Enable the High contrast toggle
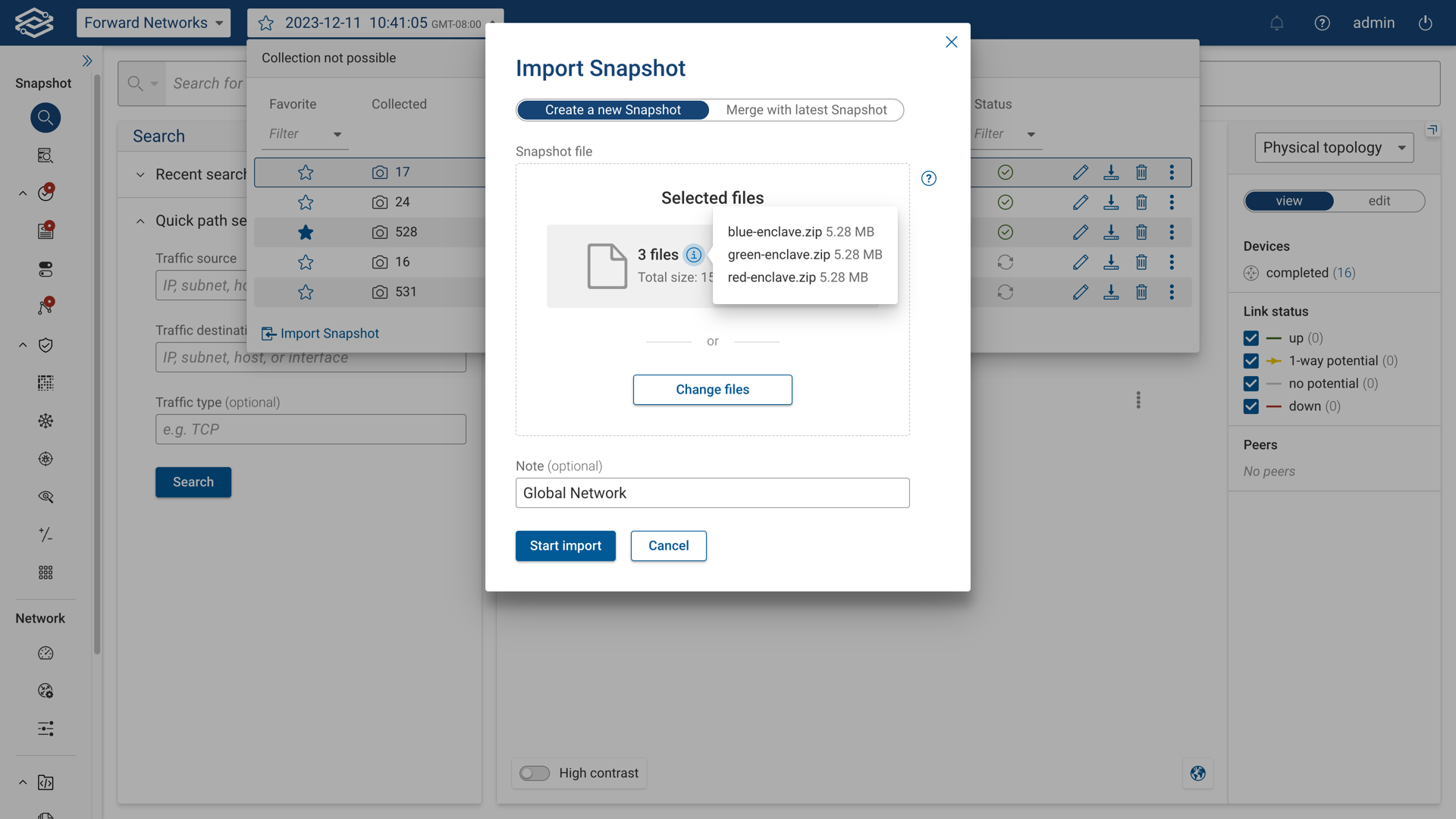Viewport: 1456px width, 819px height. pos(535,773)
